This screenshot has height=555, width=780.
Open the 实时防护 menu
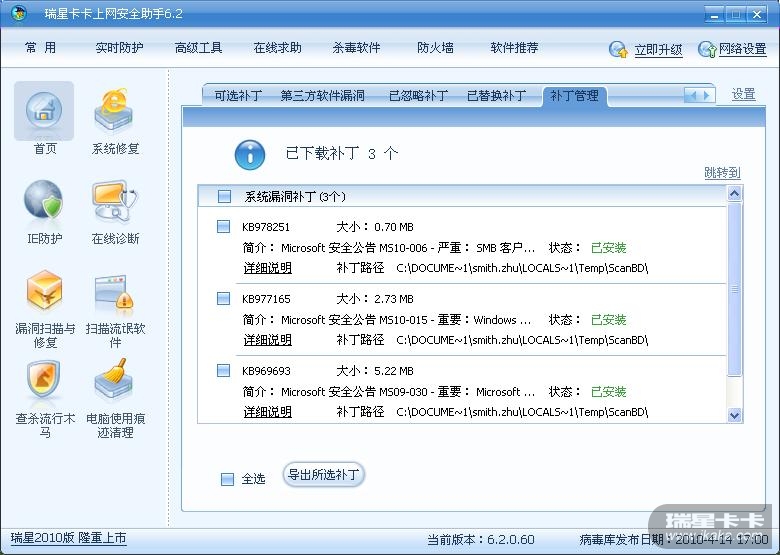tap(119, 48)
